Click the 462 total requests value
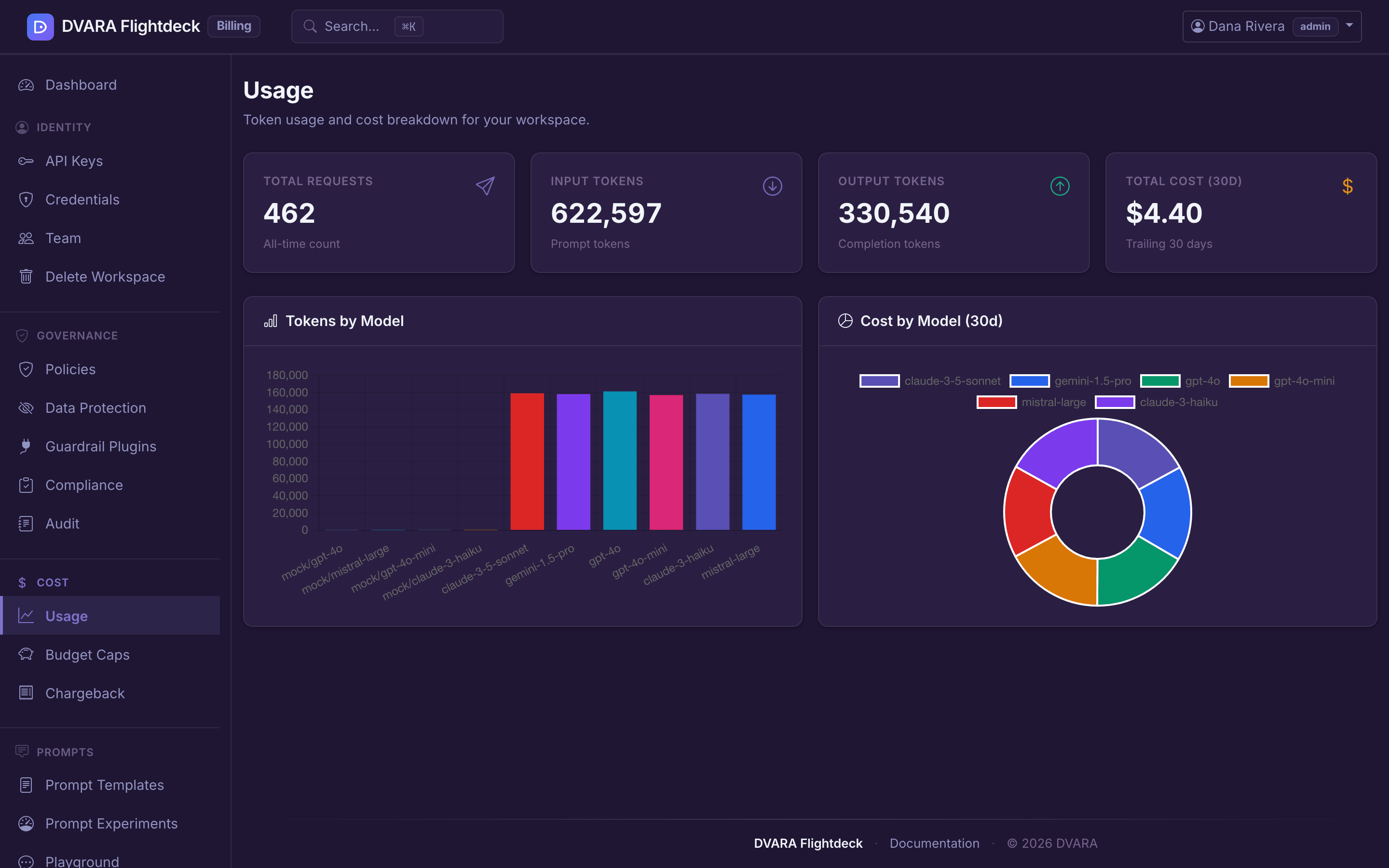 click(289, 213)
